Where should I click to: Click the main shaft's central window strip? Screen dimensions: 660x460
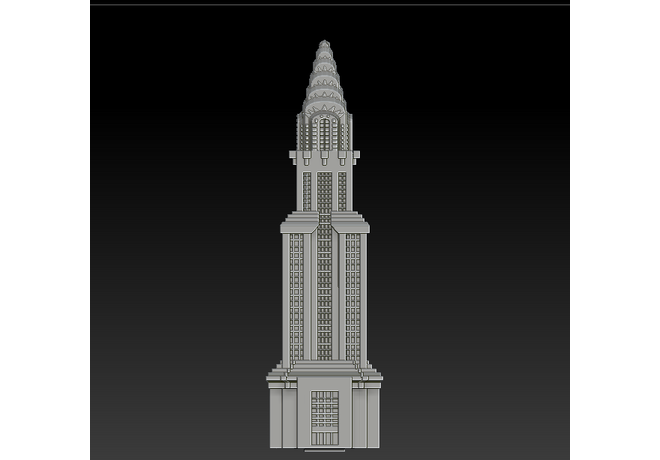324,295
